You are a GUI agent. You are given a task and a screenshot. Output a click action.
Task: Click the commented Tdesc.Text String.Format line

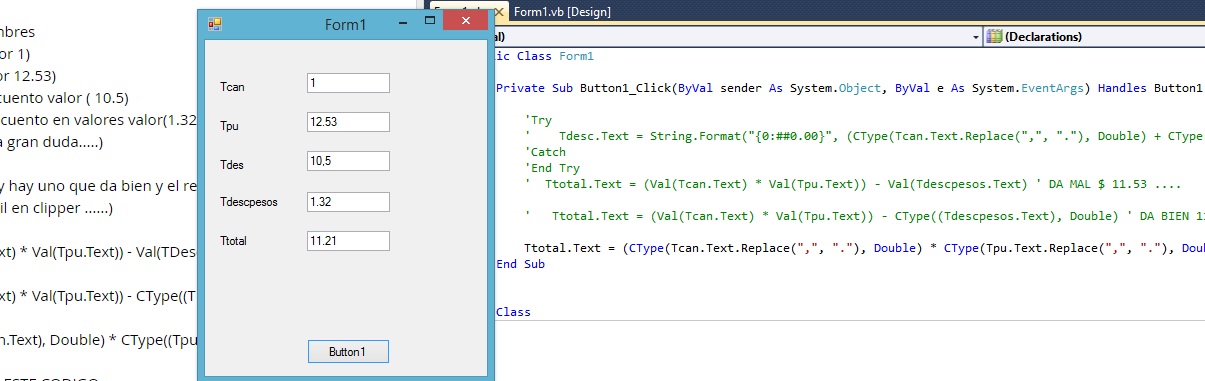pyautogui.click(x=864, y=136)
